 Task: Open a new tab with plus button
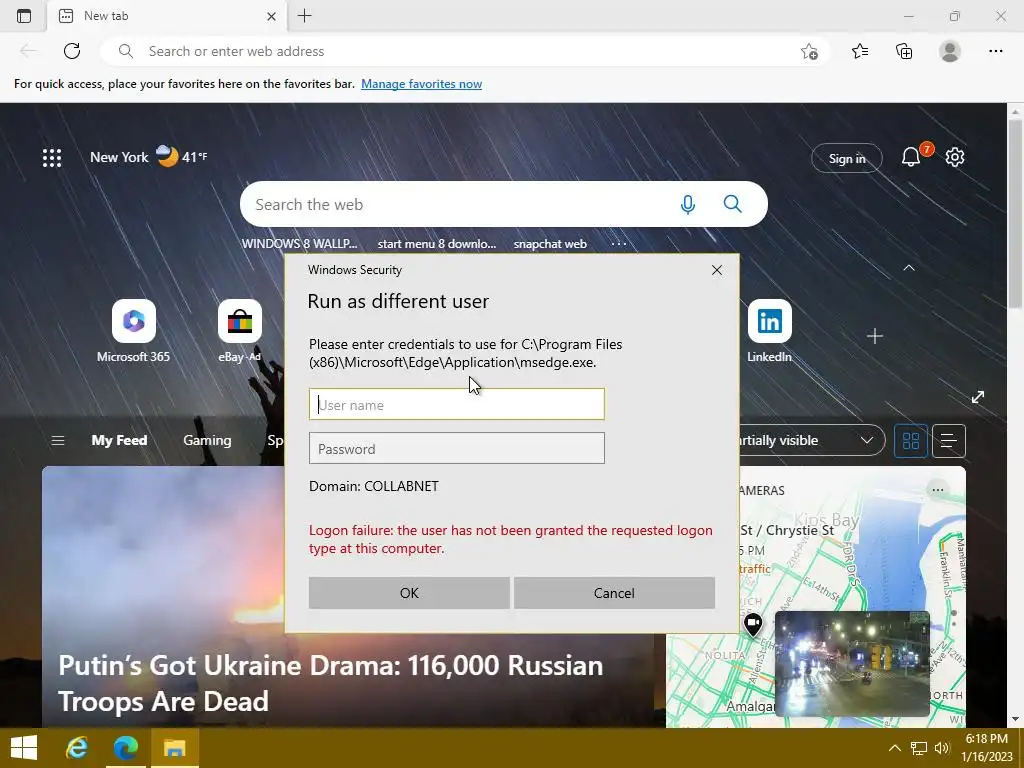[x=304, y=16]
